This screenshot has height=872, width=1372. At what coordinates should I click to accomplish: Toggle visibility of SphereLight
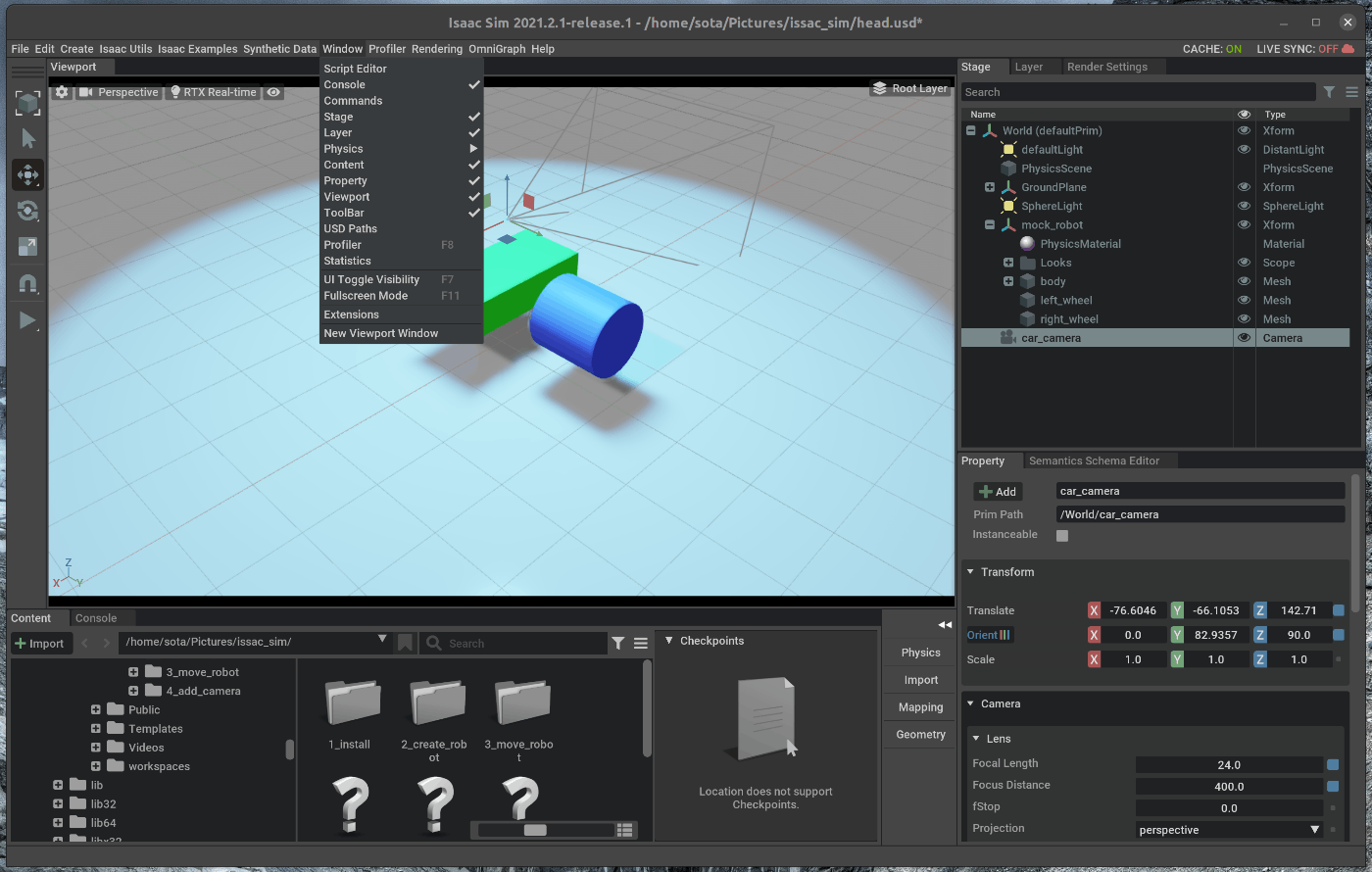coord(1244,206)
